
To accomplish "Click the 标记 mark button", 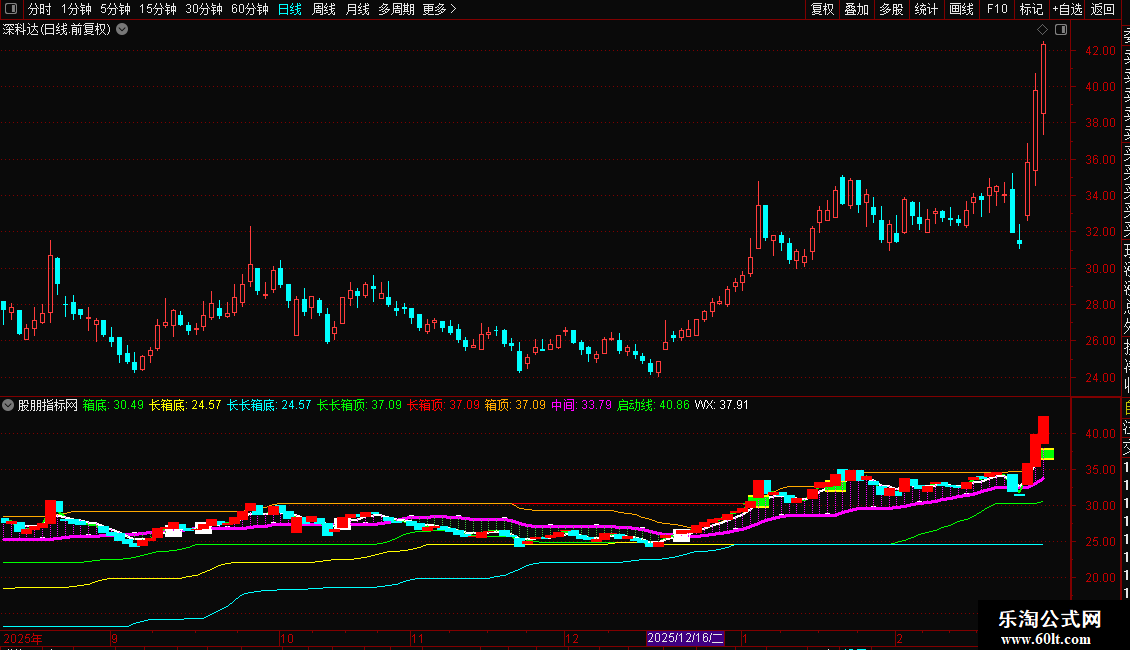I will click(x=1031, y=9).
